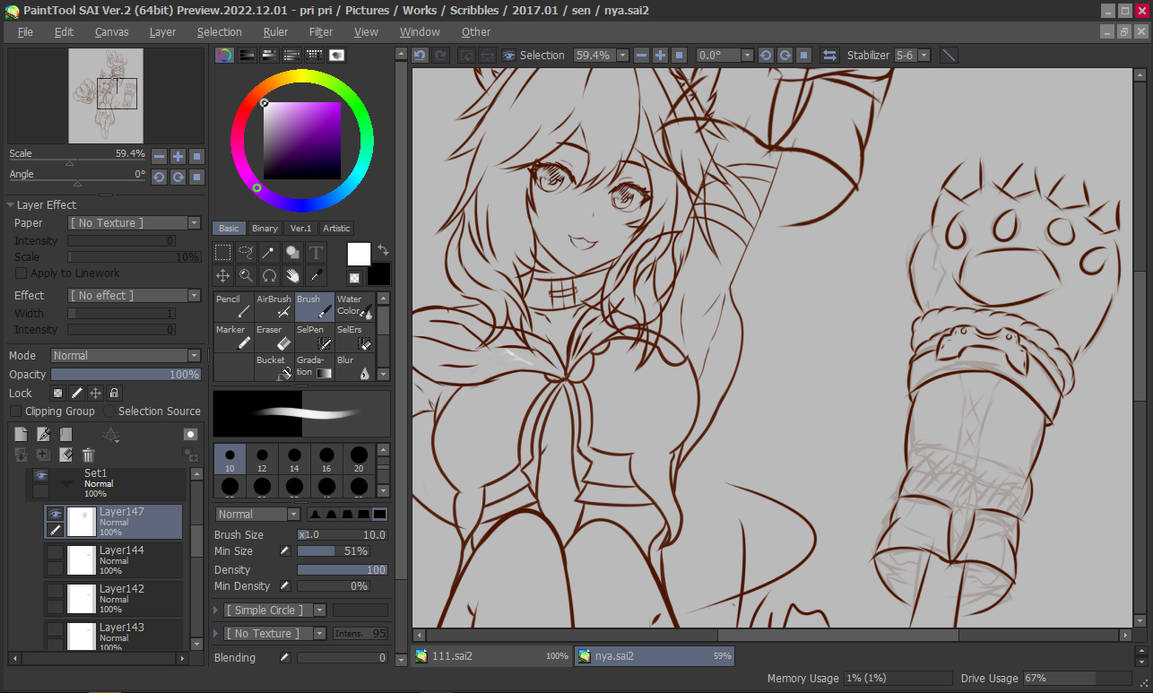Hide Layer147 using its eye icon
Image resolution: width=1153 pixels, height=693 pixels.
[x=55, y=514]
